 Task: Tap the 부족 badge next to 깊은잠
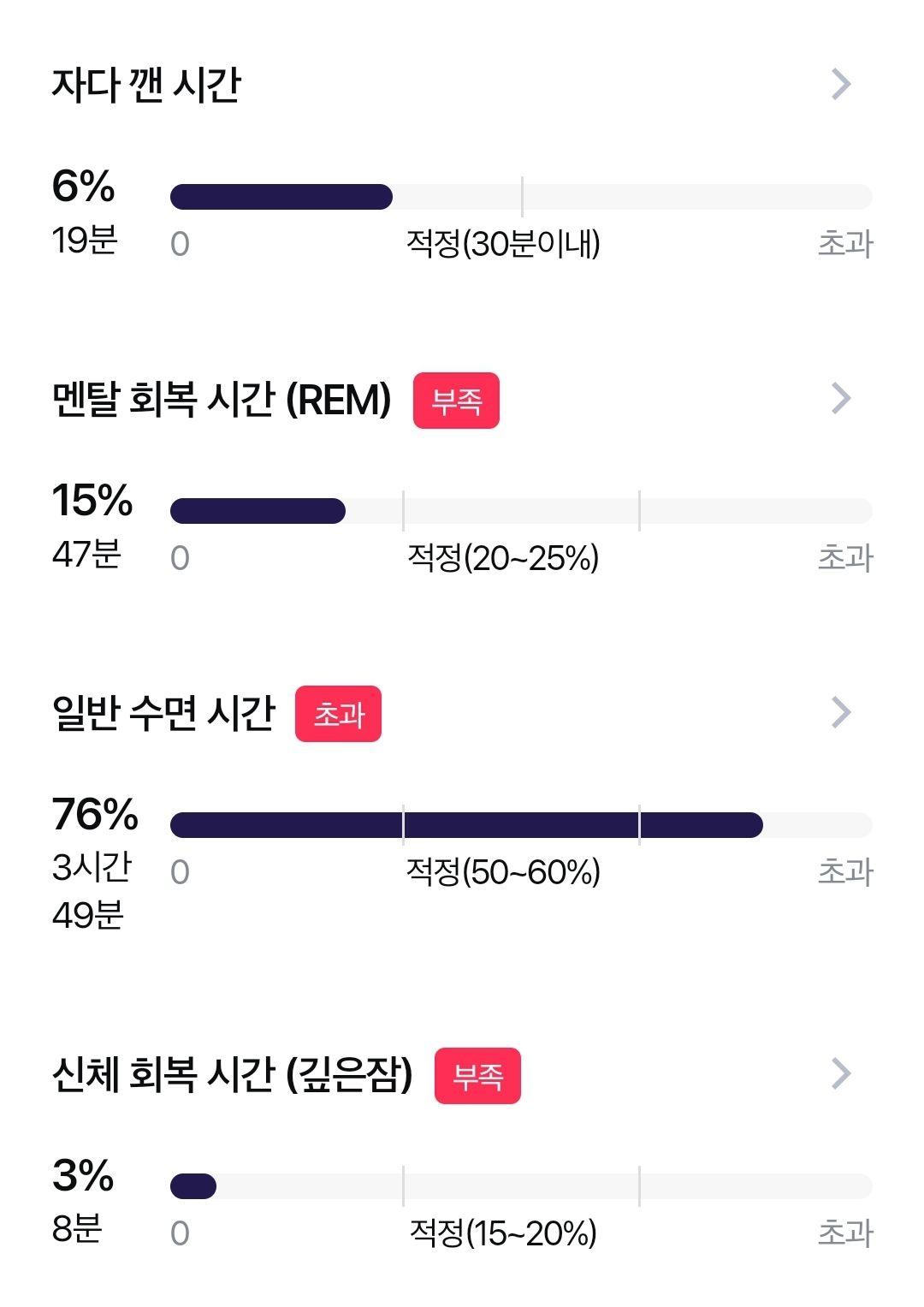tap(477, 1076)
